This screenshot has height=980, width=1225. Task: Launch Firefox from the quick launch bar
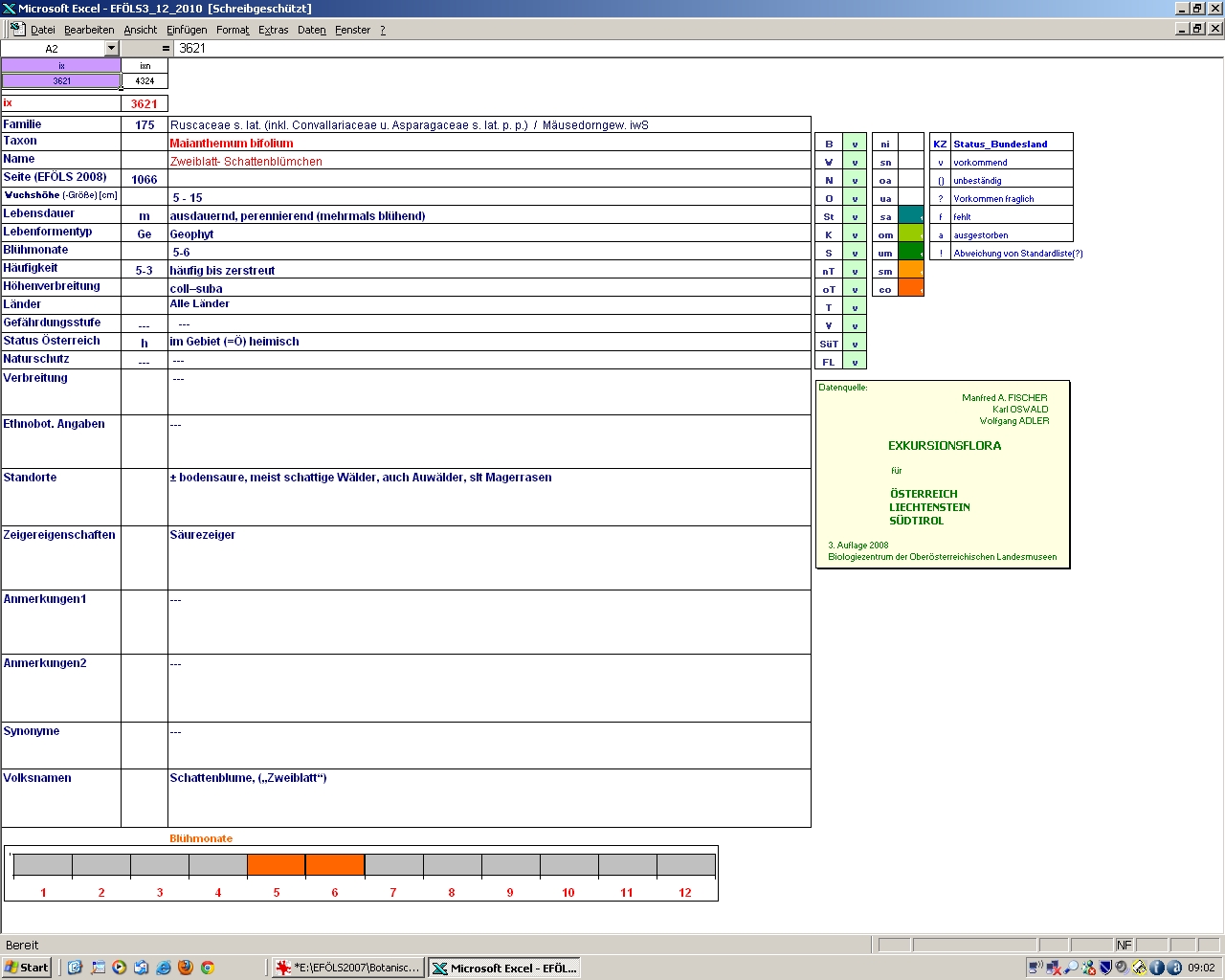coord(185,968)
